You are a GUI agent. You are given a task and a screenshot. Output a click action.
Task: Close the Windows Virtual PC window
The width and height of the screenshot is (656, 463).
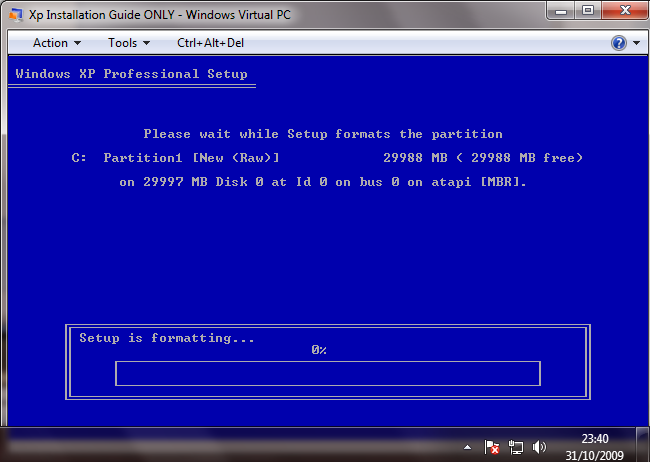pyautogui.click(x=625, y=10)
